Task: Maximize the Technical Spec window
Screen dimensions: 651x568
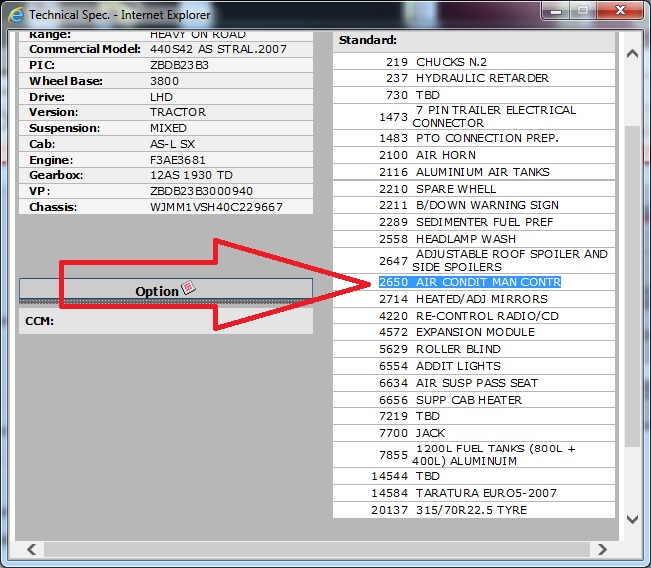Action: pyautogui.click(x=583, y=10)
